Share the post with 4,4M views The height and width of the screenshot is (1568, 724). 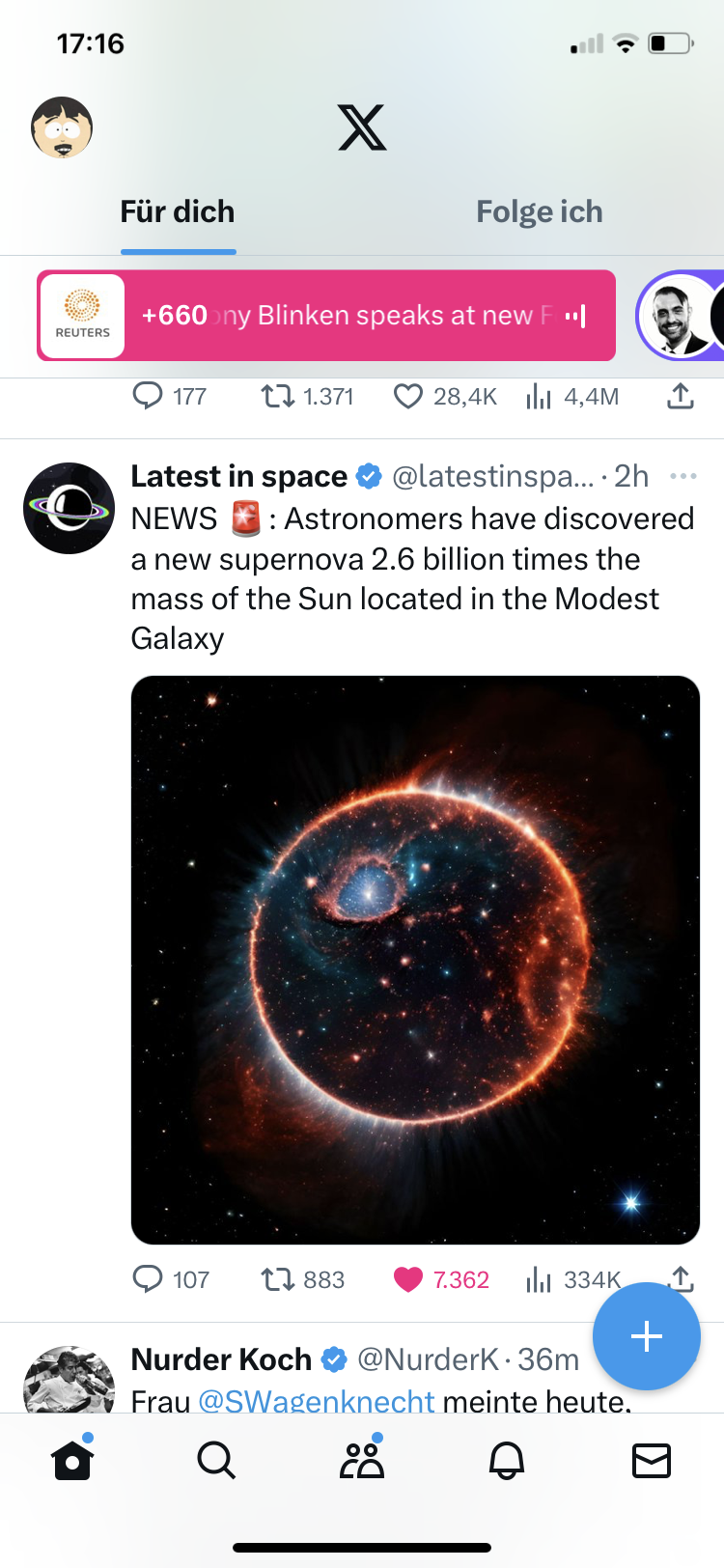coord(681,396)
